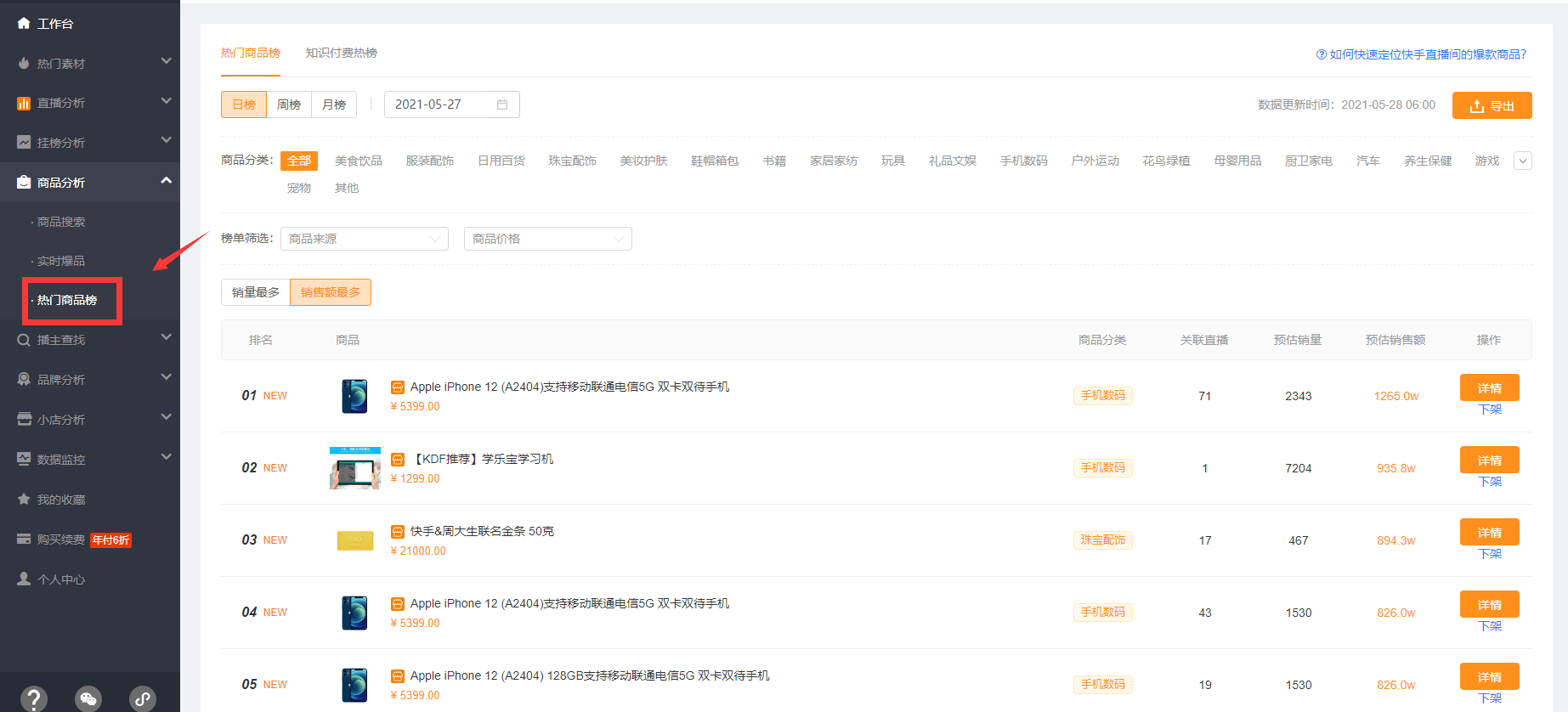Image resolution: width=1568 pixels, height=712 pixels.
Task: Click the link chain icon in sidebar footer
Action: click(x=143, y=698)
